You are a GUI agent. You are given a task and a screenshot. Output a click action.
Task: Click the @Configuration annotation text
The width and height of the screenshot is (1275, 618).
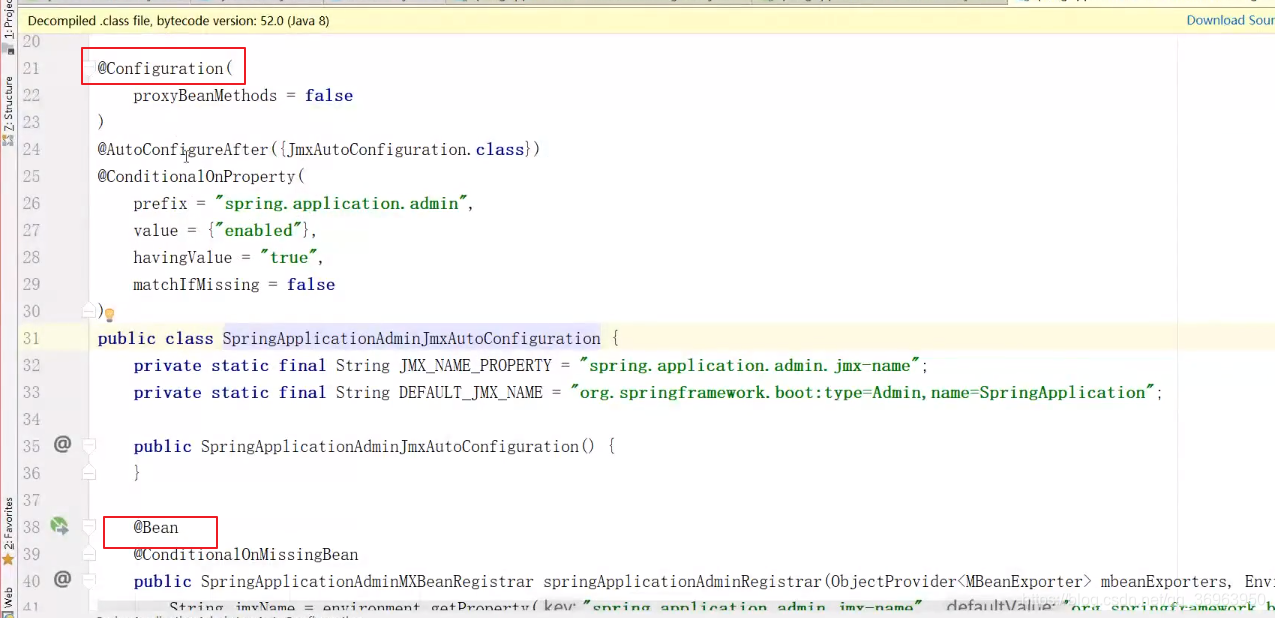point(160,68)
